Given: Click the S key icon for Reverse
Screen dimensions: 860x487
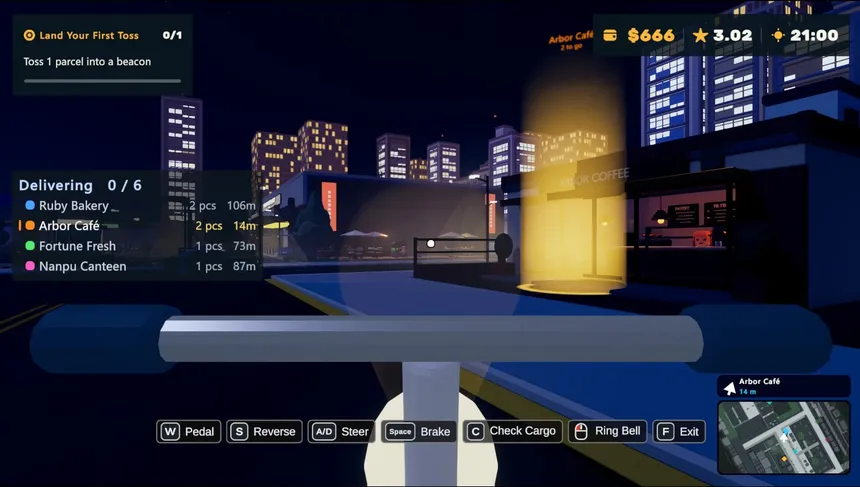Looking at the screenshot, I should 239,432.
